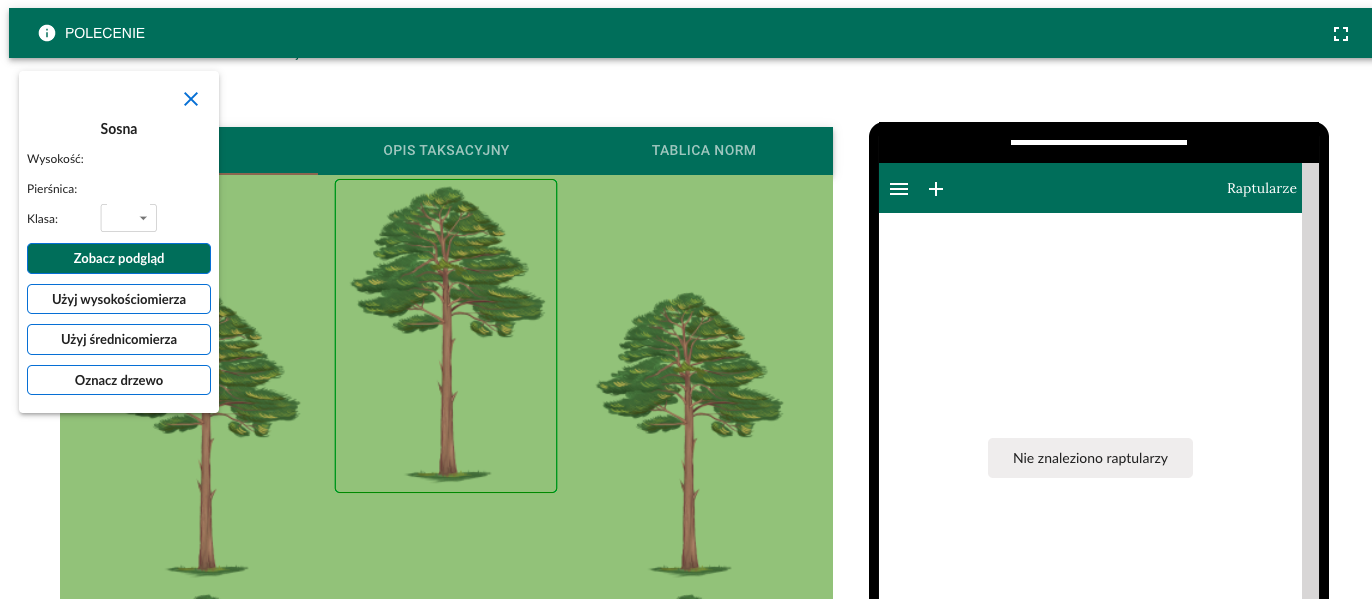1372x599 pixels.
Task: Click the Pierśnica label
Action: tap(53, 188)
